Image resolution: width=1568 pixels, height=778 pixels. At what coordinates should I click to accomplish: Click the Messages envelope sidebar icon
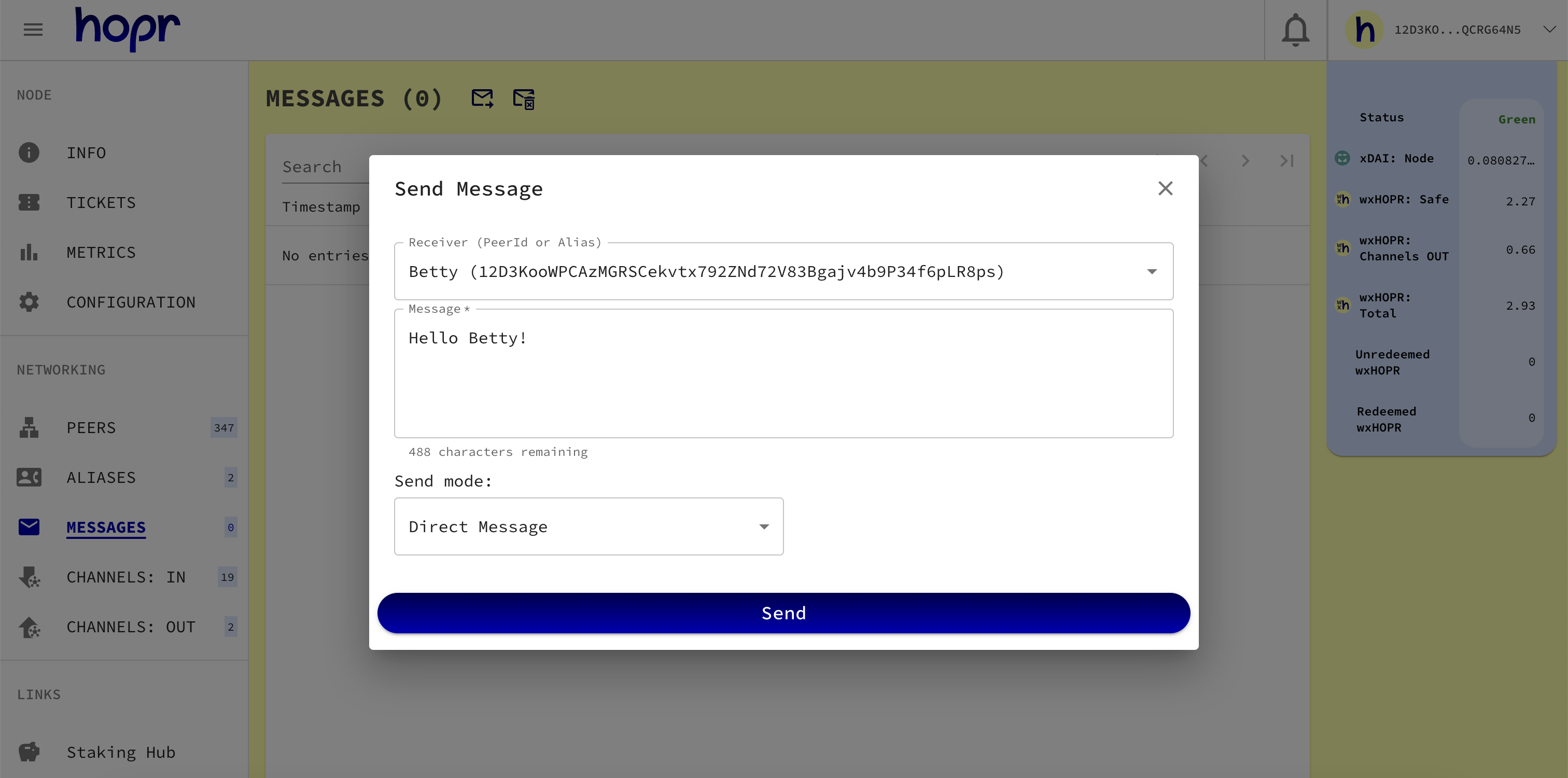29,527
